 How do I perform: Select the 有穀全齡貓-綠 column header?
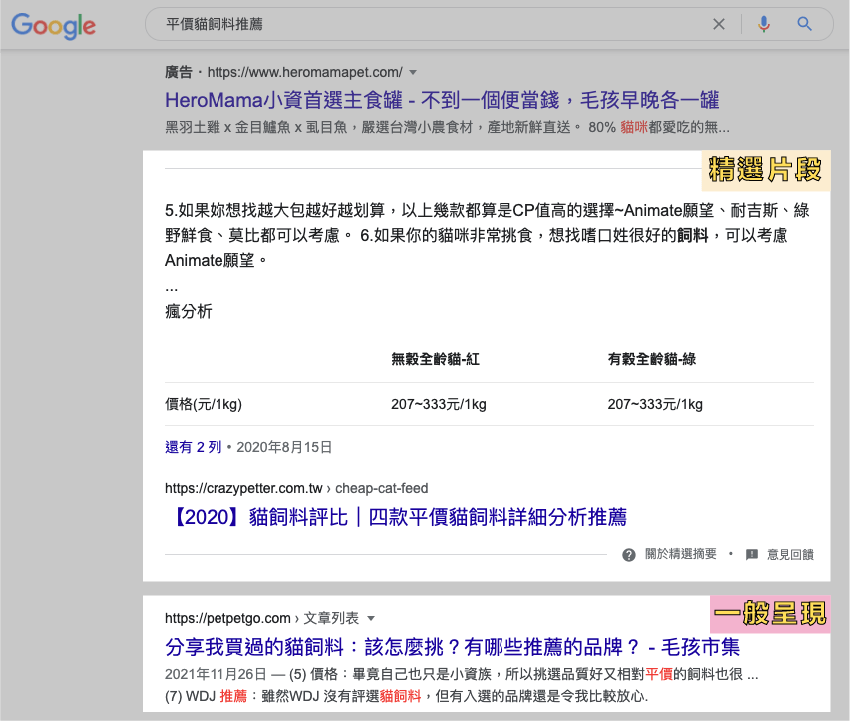652,359
